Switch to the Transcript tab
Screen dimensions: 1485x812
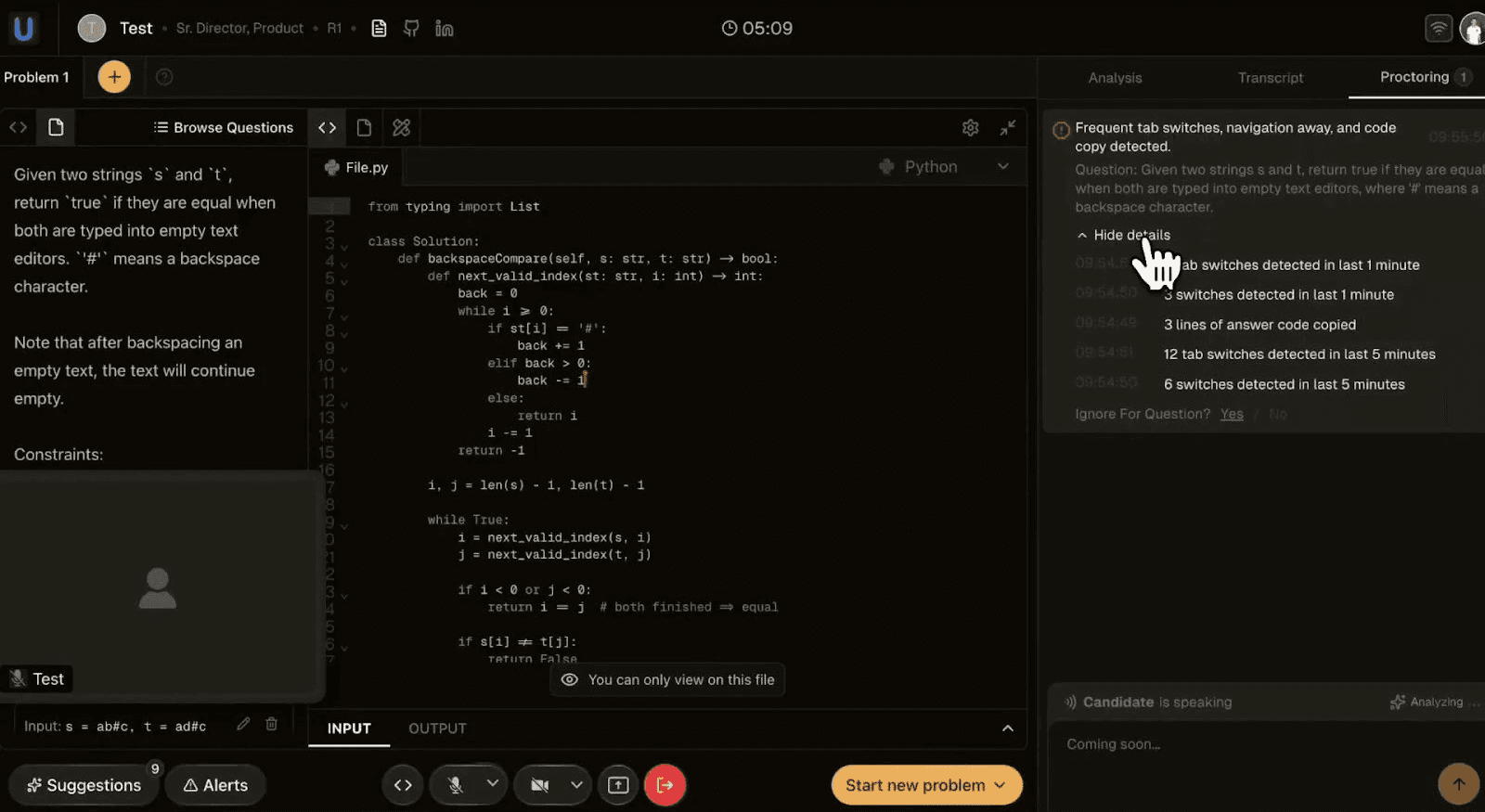[x=1271, y=78]
